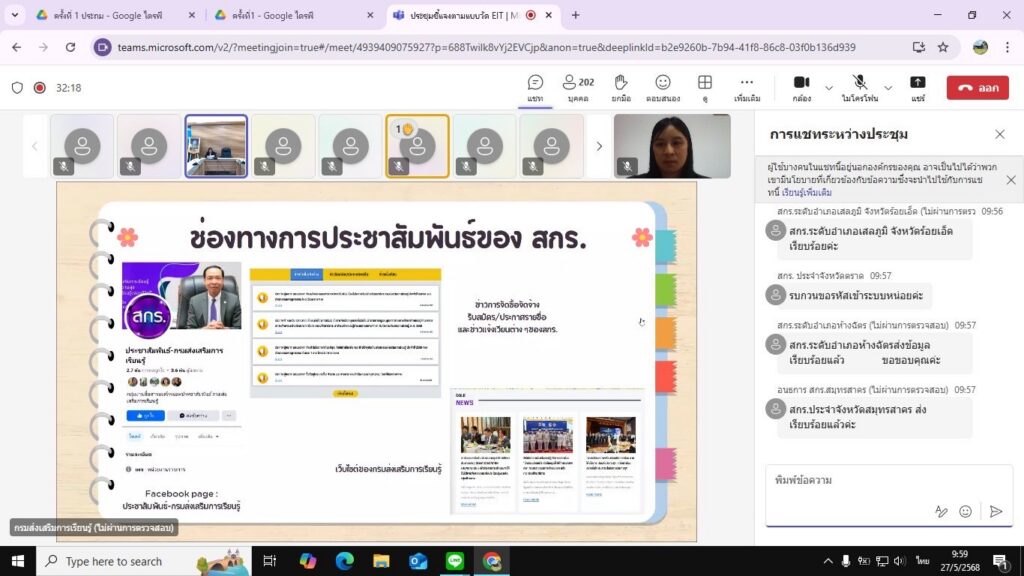
Task: Open more options (เพิ่มเติม) ellipsis
Action: [x=746, y=88]
